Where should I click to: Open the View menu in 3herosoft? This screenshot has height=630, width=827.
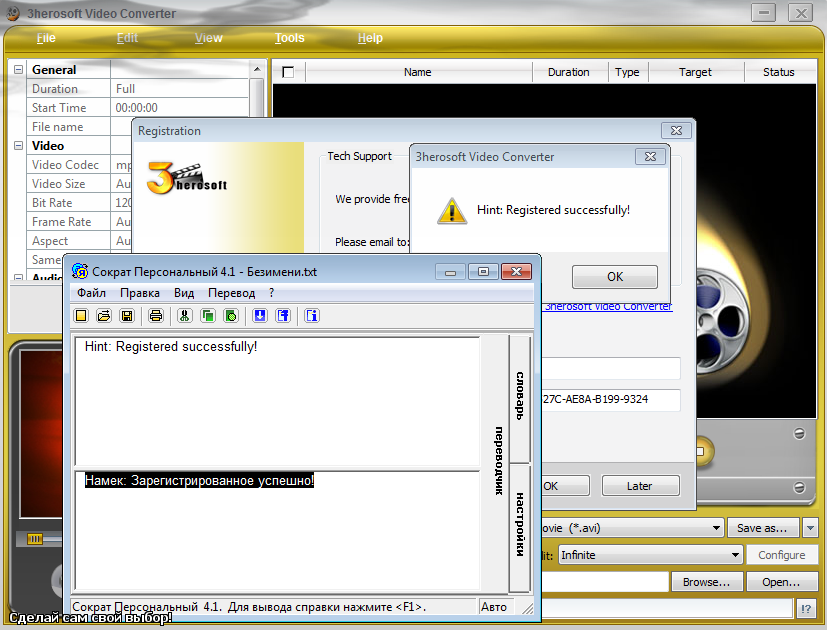[208, 38]
